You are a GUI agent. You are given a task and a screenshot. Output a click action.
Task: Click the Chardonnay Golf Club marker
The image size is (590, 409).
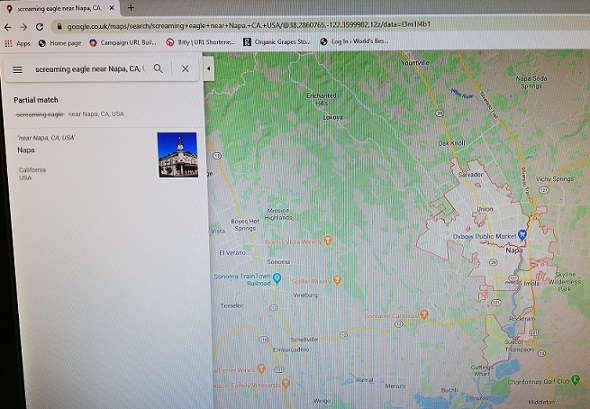pos(575,380)
